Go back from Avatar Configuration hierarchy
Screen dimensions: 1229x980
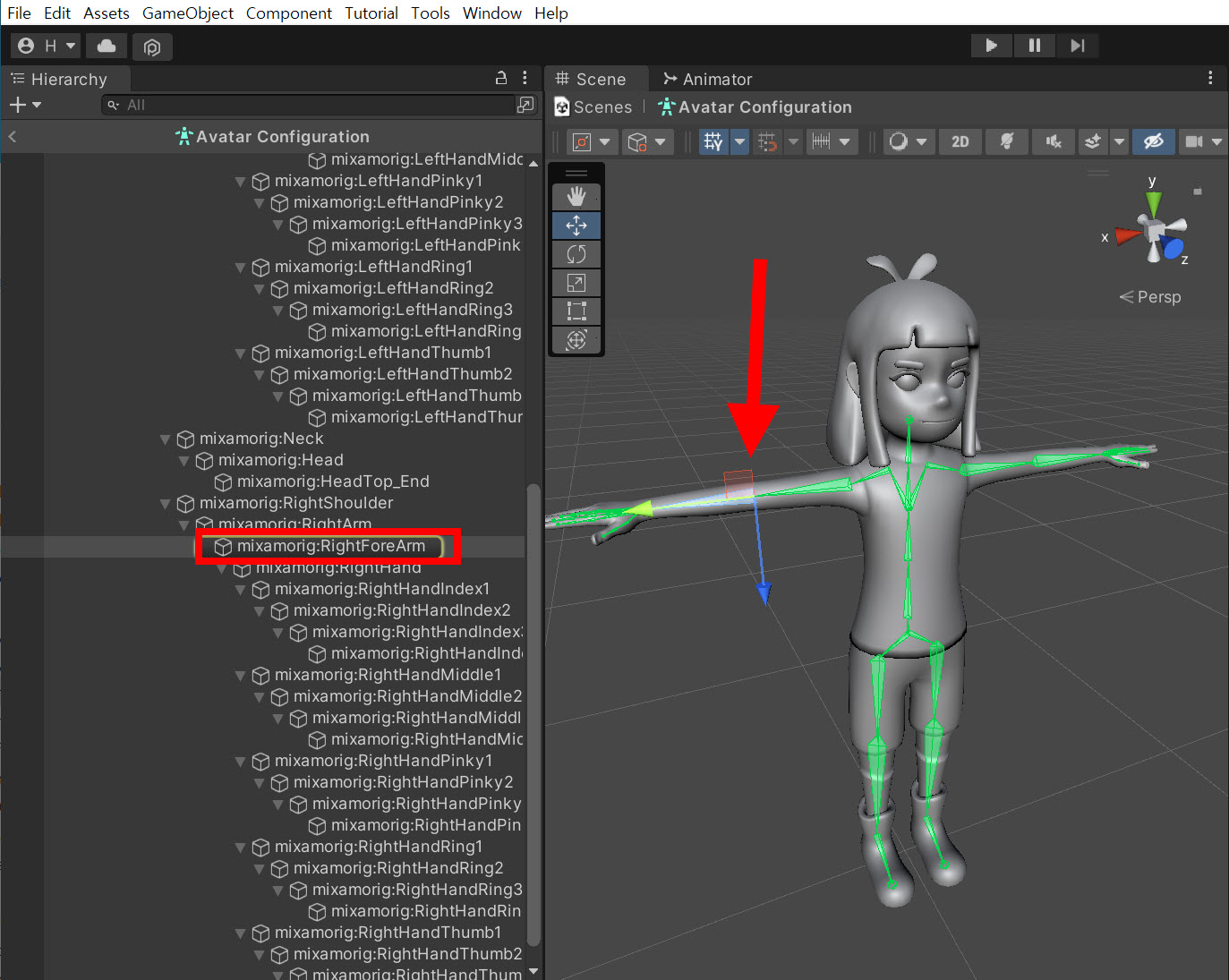click(x=13, y=136)
